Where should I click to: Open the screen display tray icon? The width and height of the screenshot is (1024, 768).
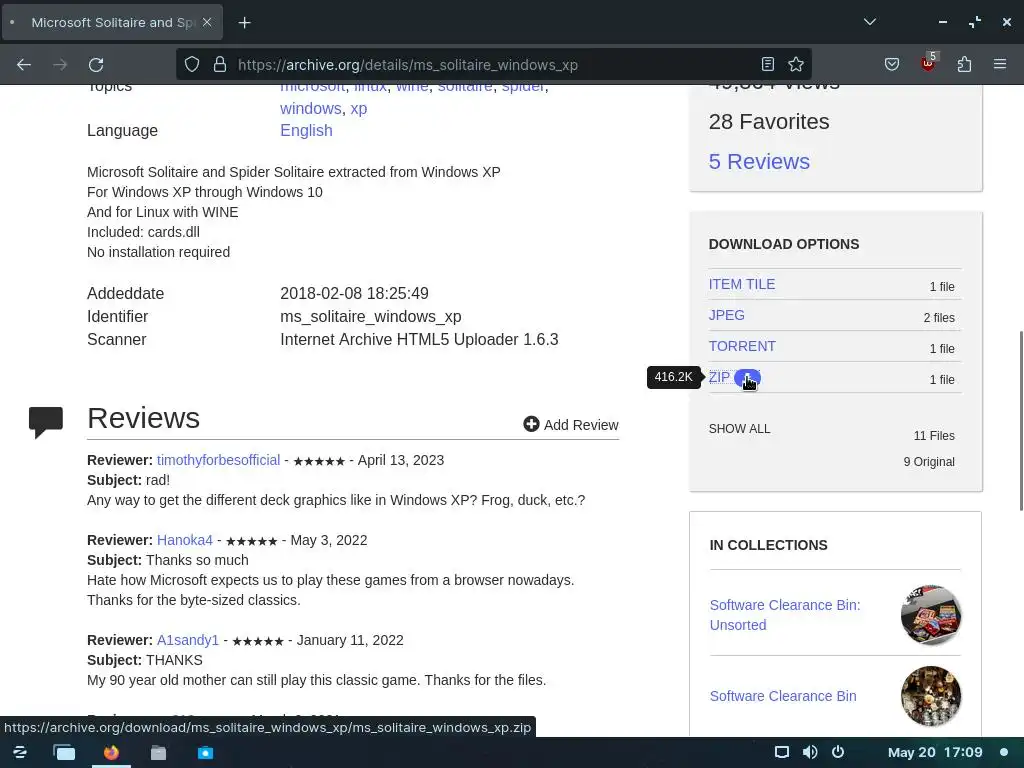click(782, 752)
